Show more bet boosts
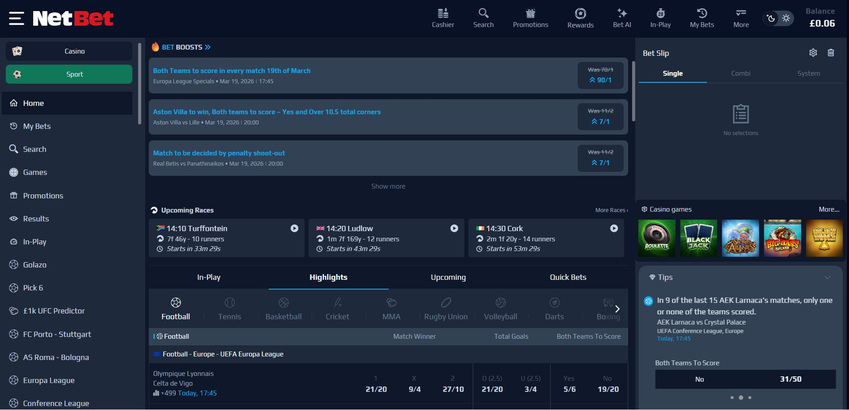 click(388, 186)
